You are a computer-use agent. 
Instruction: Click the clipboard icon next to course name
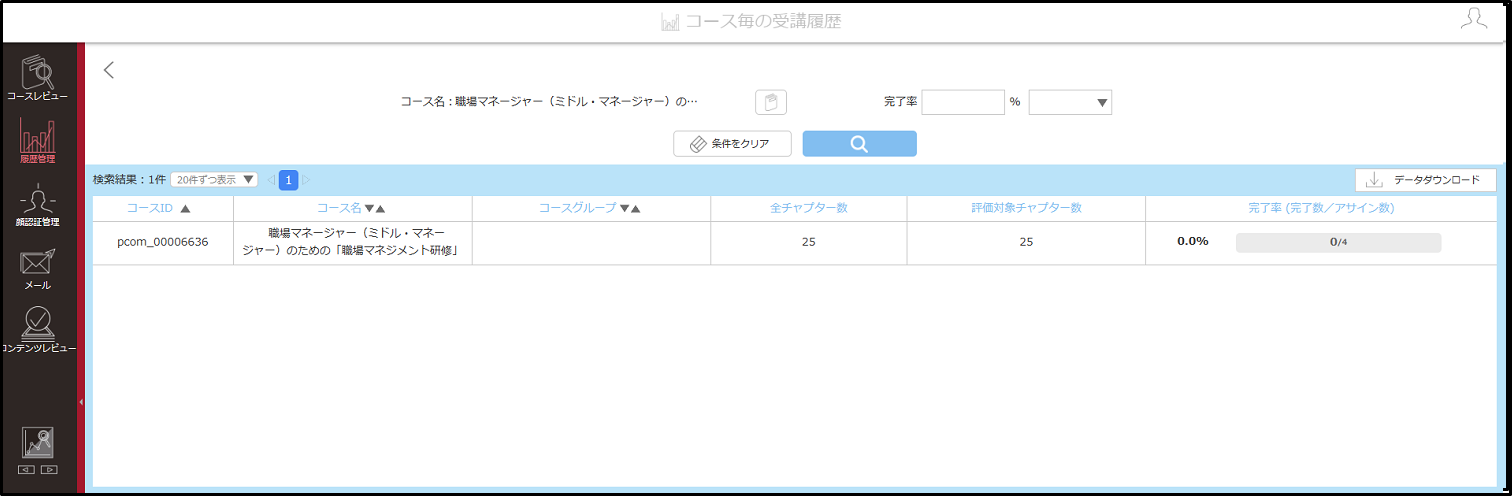(x=771, y=102)
